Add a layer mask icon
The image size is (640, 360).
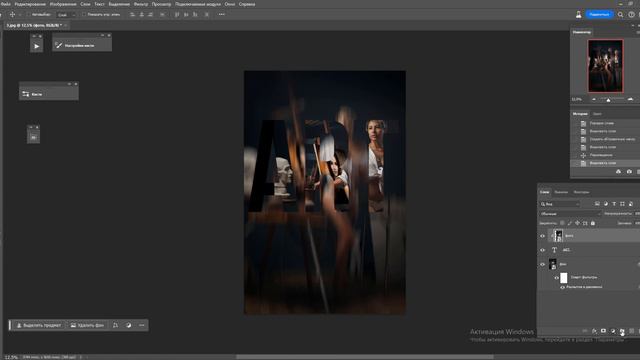pos(603,331)
